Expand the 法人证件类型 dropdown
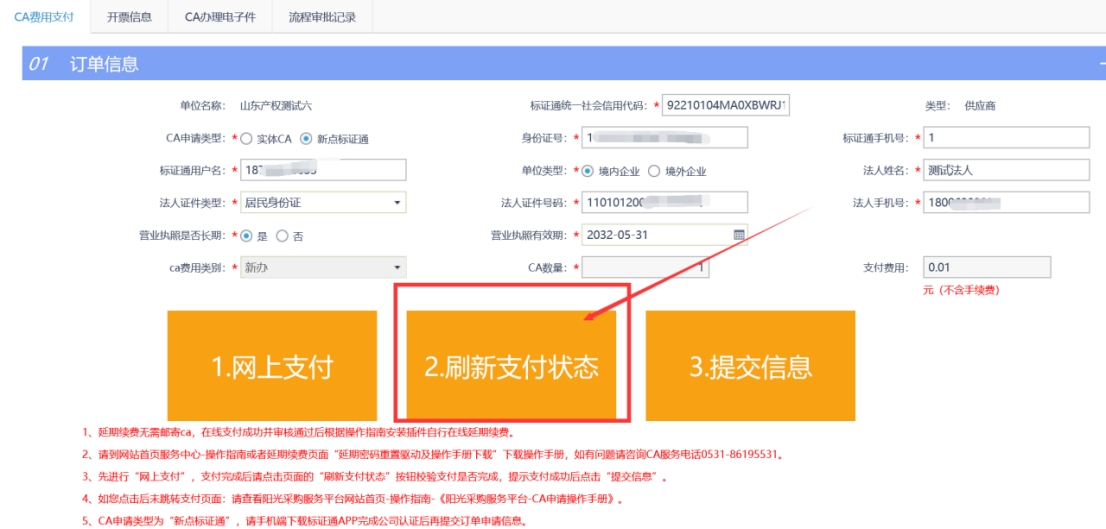 tap(398, 203)
